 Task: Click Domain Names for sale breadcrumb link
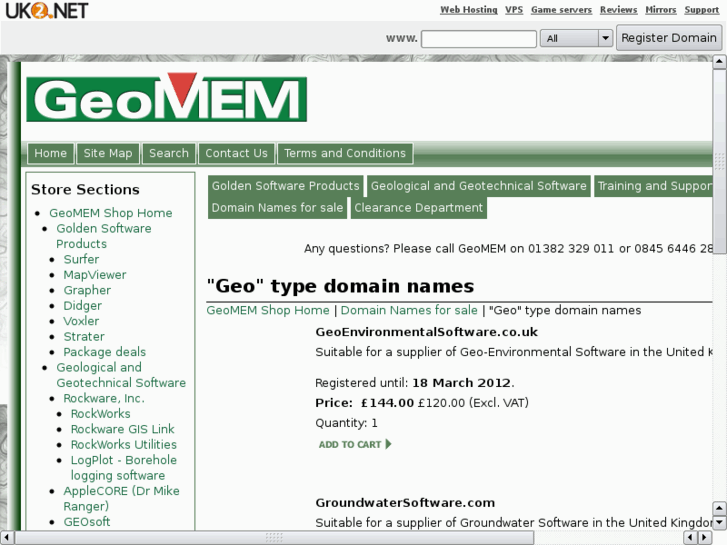[x=409, y=310]
